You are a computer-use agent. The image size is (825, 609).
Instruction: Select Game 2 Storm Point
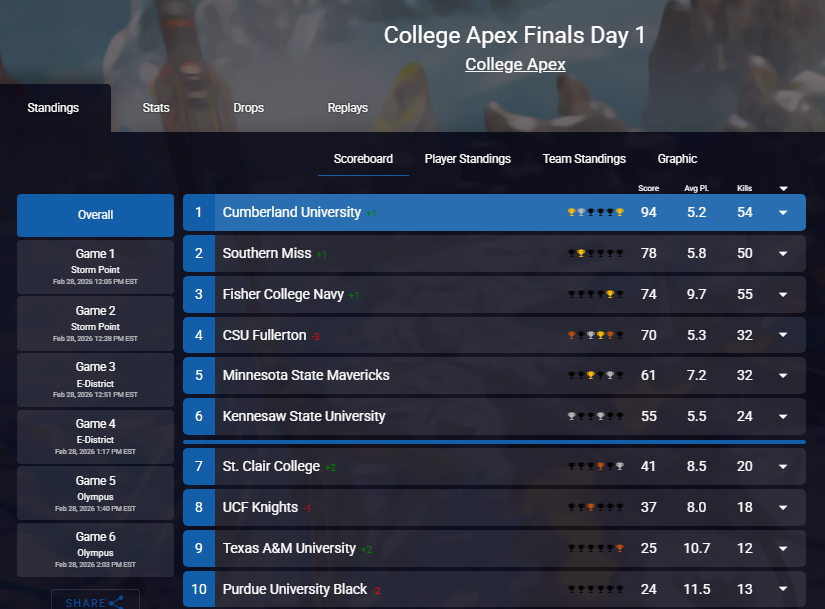[95, 324]
